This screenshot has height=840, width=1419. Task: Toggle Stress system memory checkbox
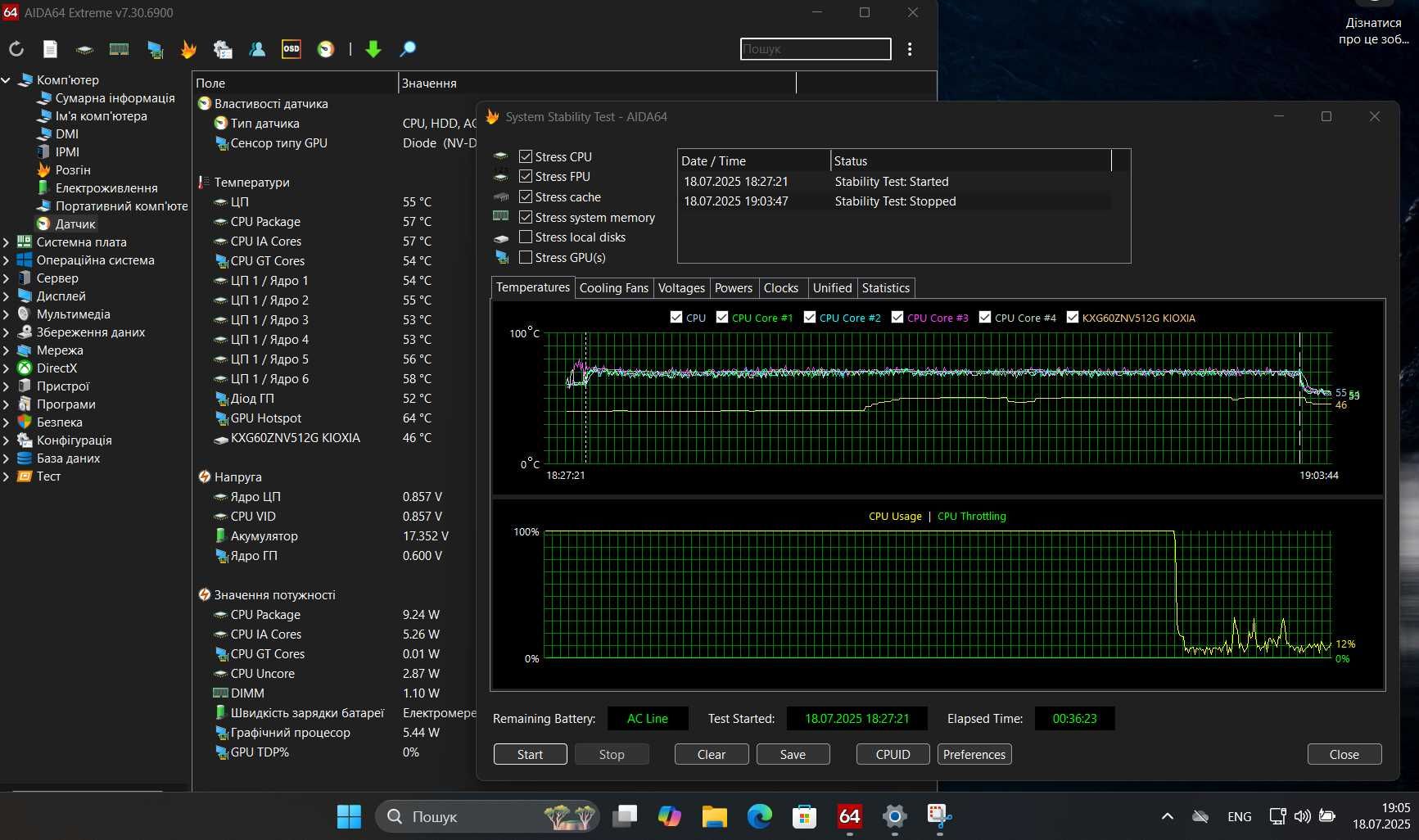click(x=526, y=217)
